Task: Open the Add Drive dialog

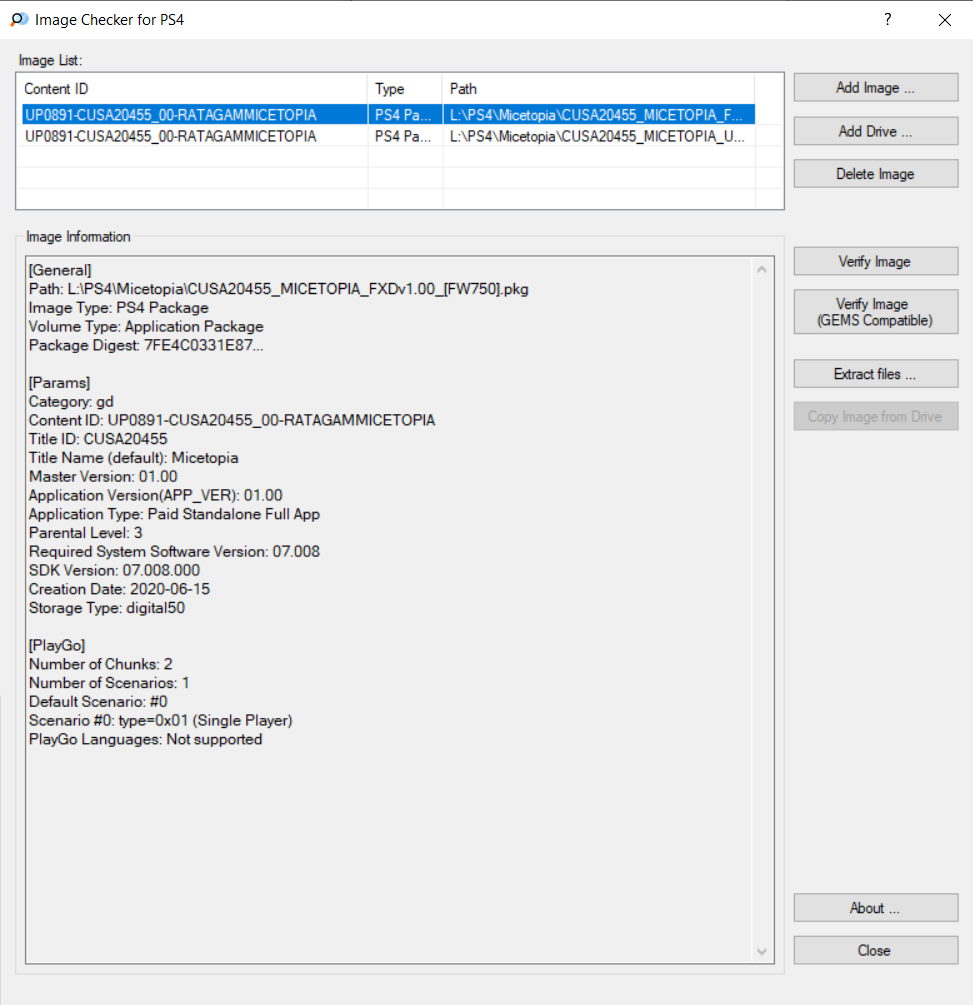Action: [x=876, y=131]
